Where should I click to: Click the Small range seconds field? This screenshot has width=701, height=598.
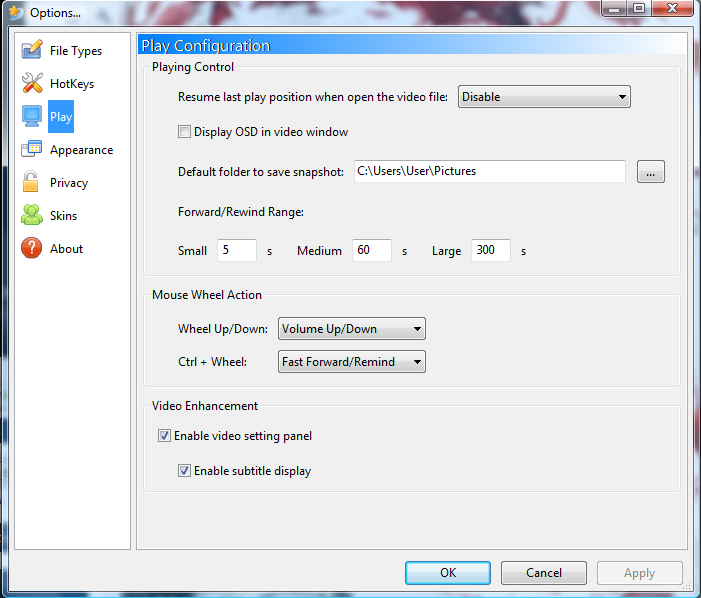pos(236,250)
